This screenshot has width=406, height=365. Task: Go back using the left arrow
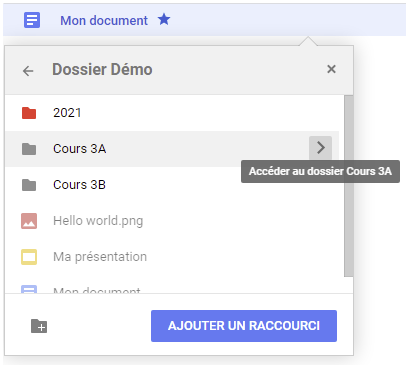[28, 71]
